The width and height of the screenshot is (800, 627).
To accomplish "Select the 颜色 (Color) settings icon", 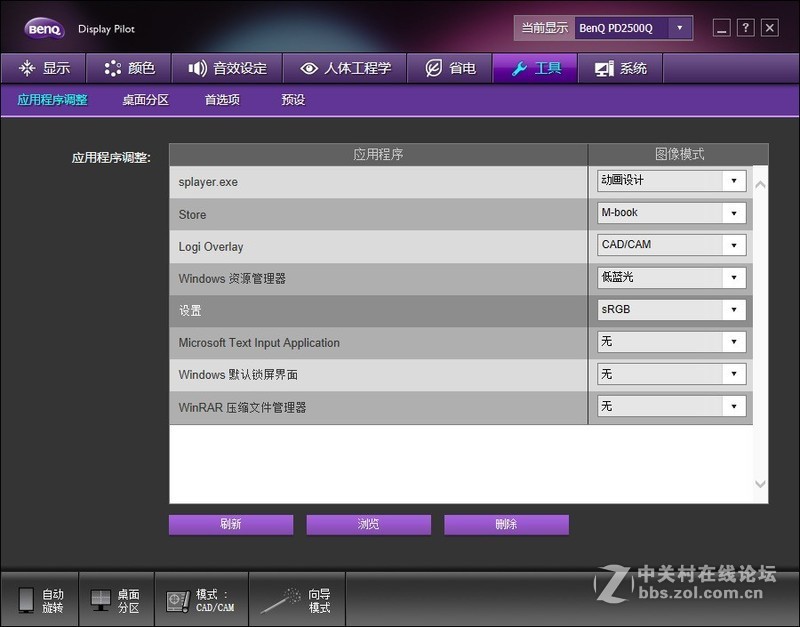I will click(112, 68).
